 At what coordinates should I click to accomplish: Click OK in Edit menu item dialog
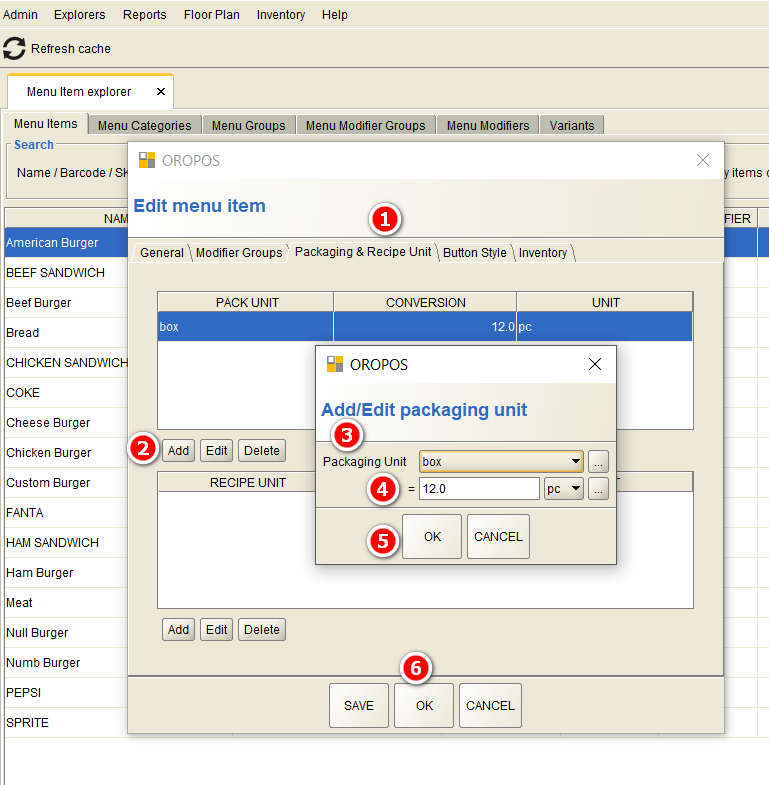point(424,705)
